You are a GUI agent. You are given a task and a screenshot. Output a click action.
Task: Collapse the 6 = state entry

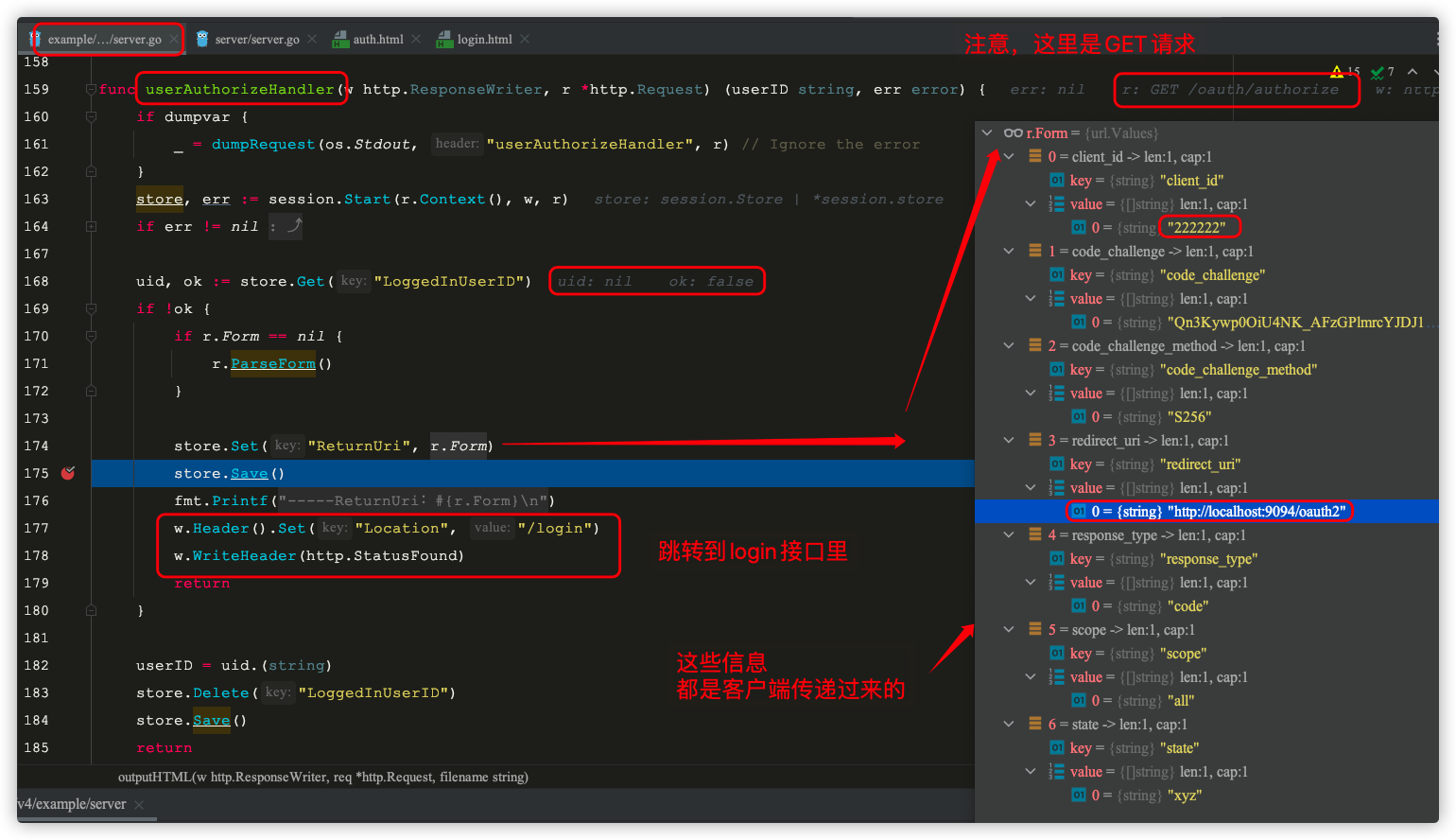click(x=1009, y=725)
